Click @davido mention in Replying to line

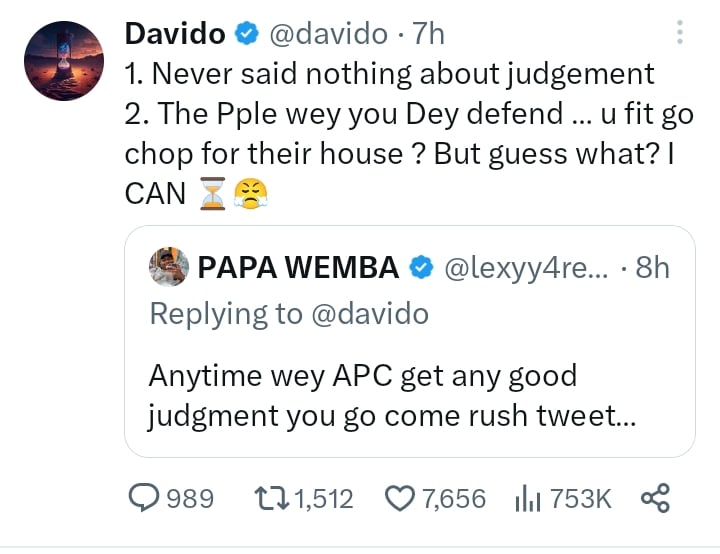point(369,313)
